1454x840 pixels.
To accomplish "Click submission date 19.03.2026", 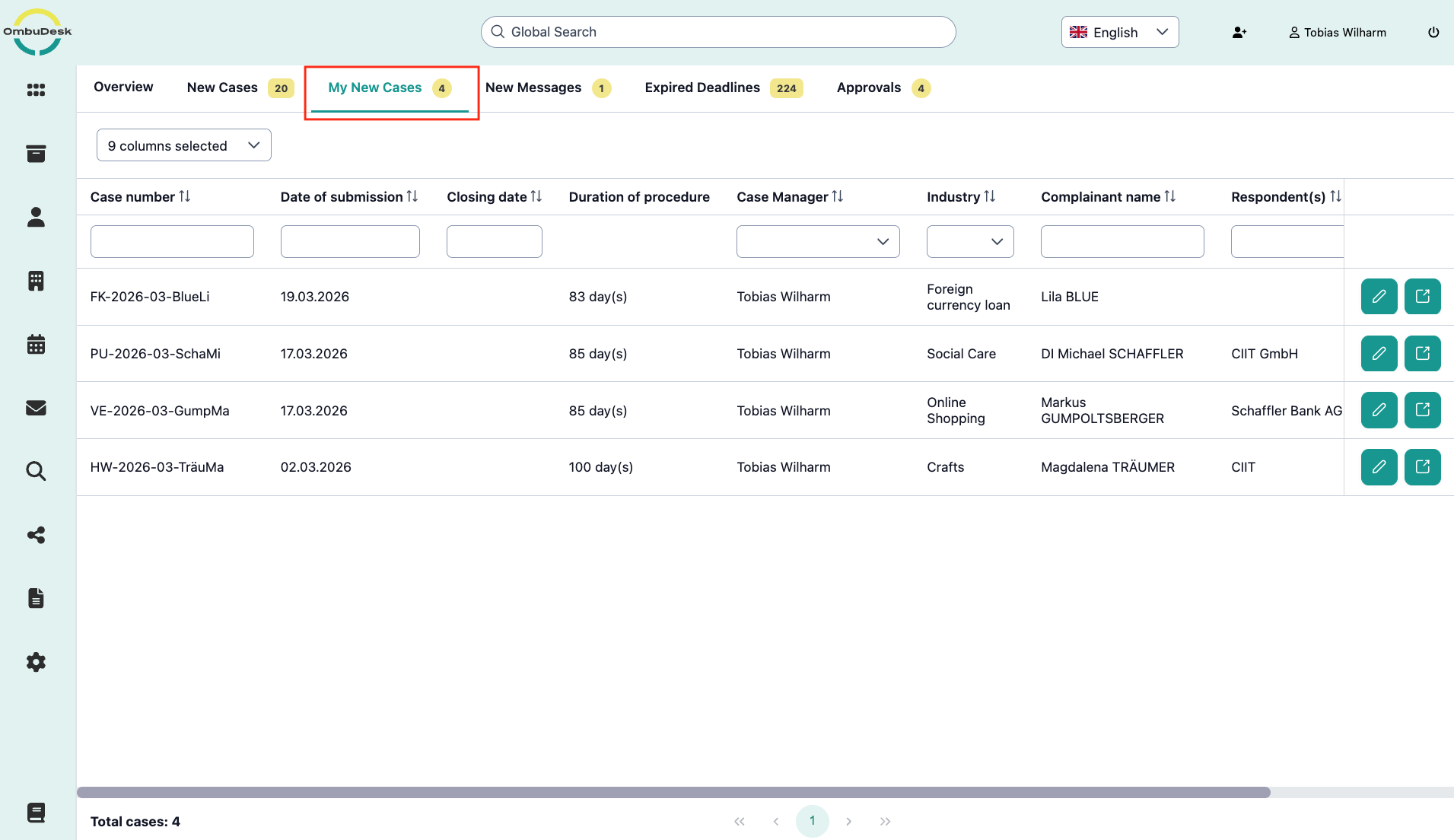I will coord(314,297).
